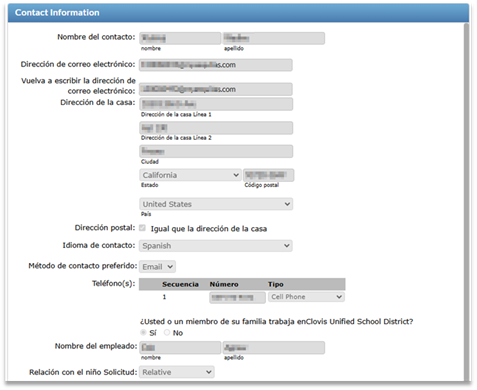Open the phone Tipo dropdown showing Cell Phone
This screenshot has height=390, width=477.
pos(306,297)
